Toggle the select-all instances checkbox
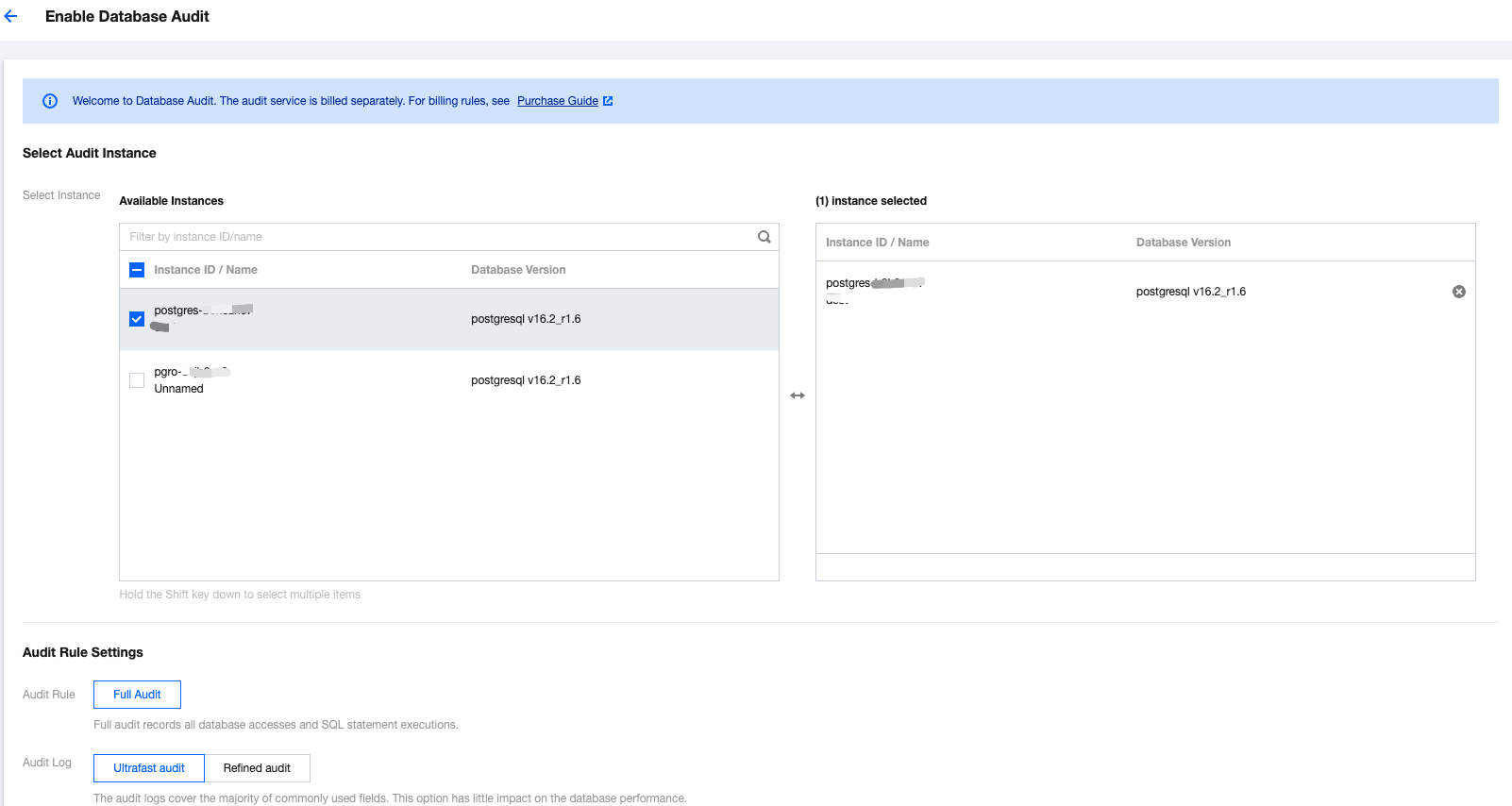This screenshot has height=806, width=1512. [x=137, y=270]
